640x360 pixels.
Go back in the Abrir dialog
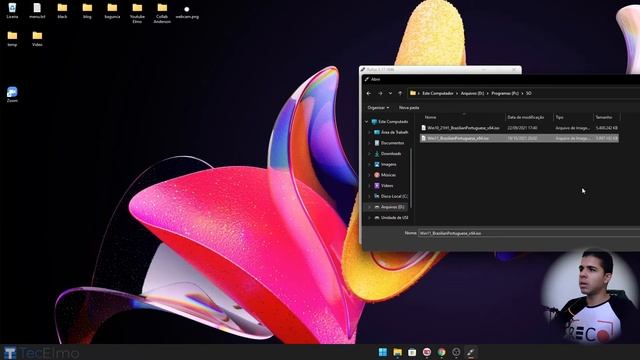click(x=369, y=93)
